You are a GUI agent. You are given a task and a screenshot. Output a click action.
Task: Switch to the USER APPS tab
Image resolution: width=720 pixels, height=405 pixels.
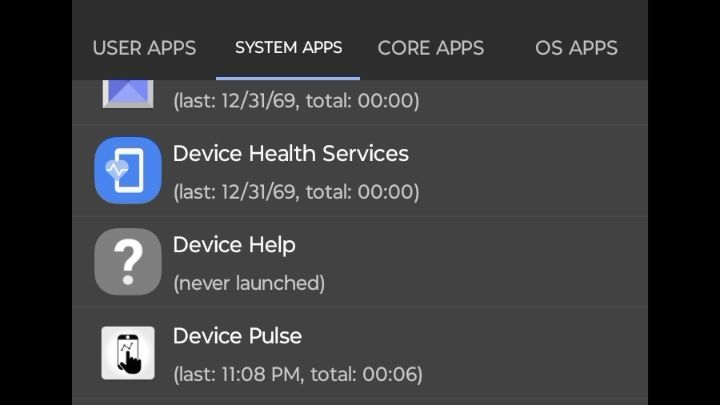[144, 48]
